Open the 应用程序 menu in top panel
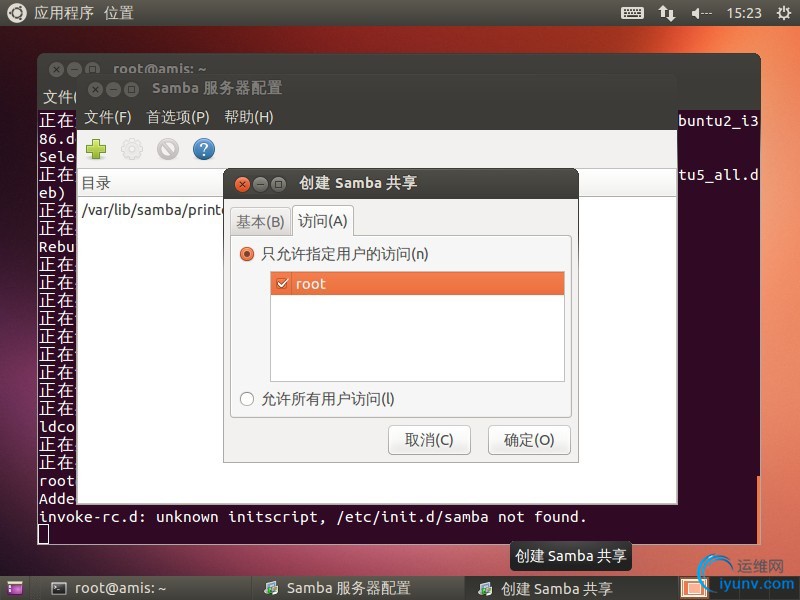Viewport: 800px width, 600px height. tap(64, 13)
